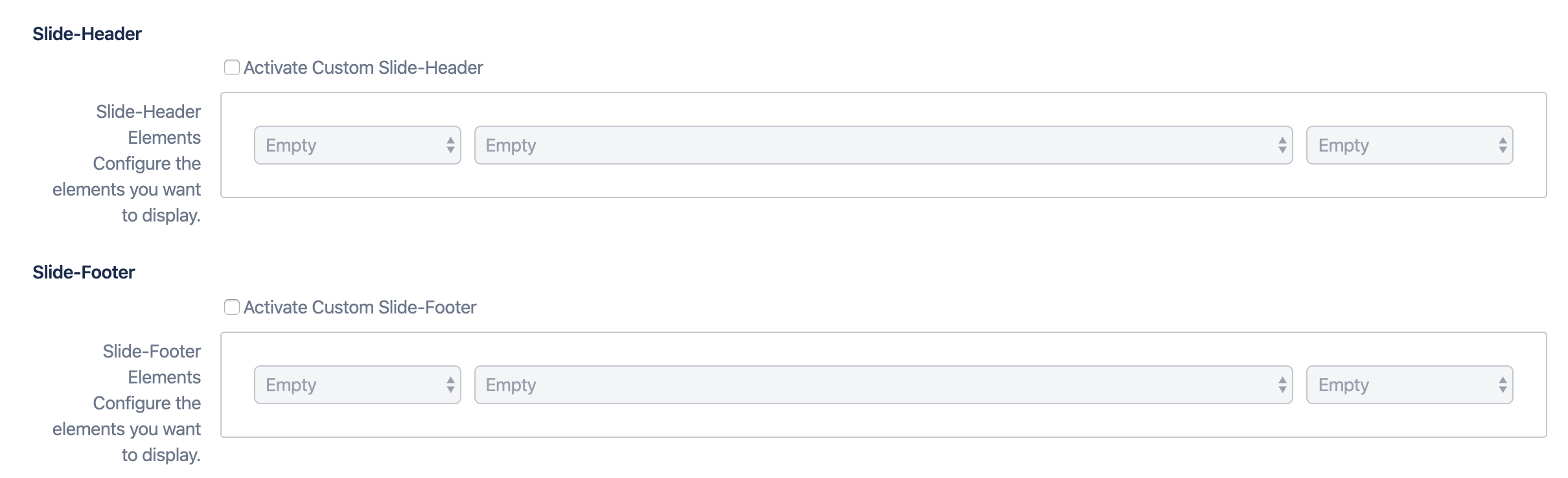Click the Slide-Header Elements label
The width and height of the screenshot is (1568, 478).
click(x=148, y=124)
